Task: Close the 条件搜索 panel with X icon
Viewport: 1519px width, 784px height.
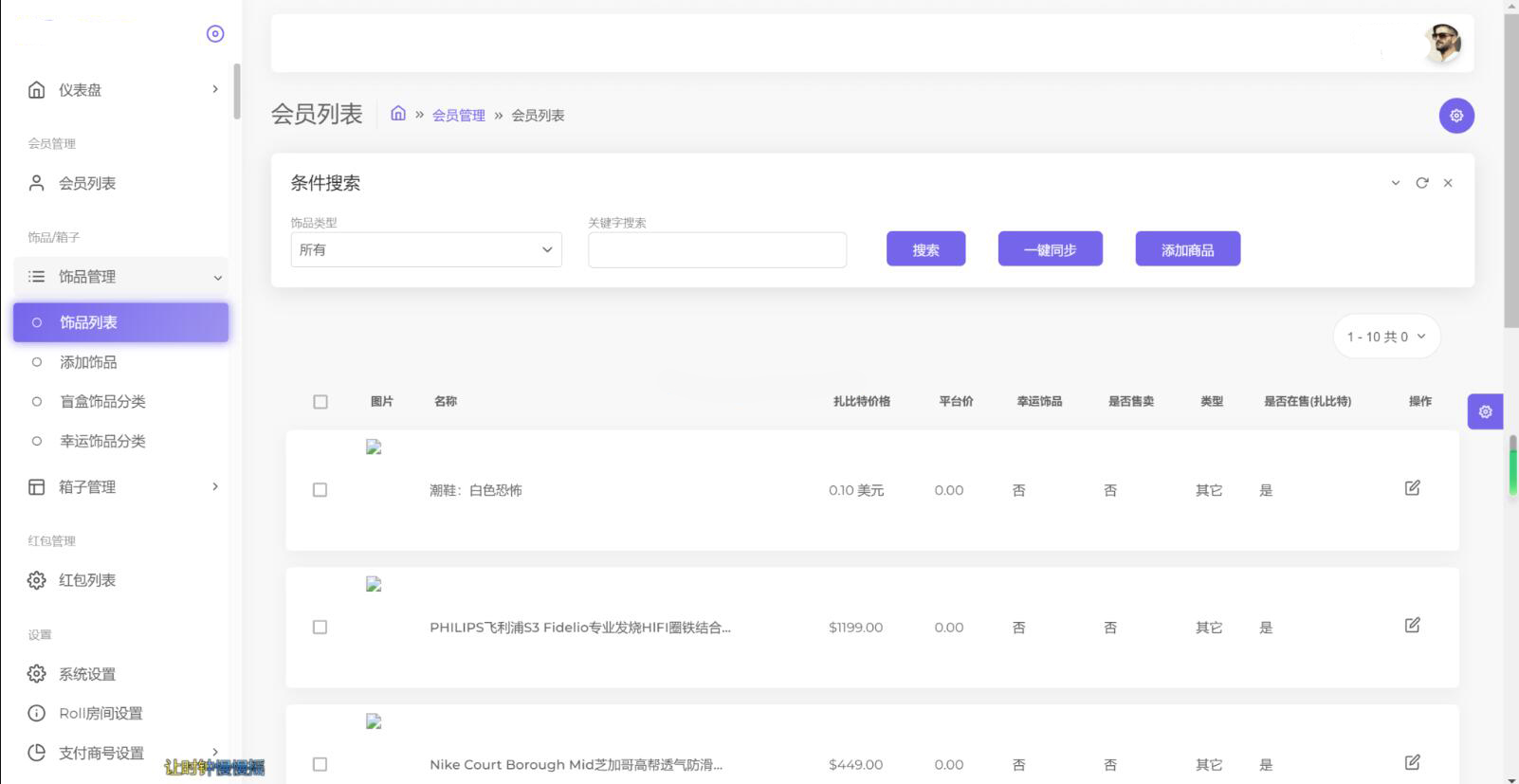Action: (x=1448, y=183)
